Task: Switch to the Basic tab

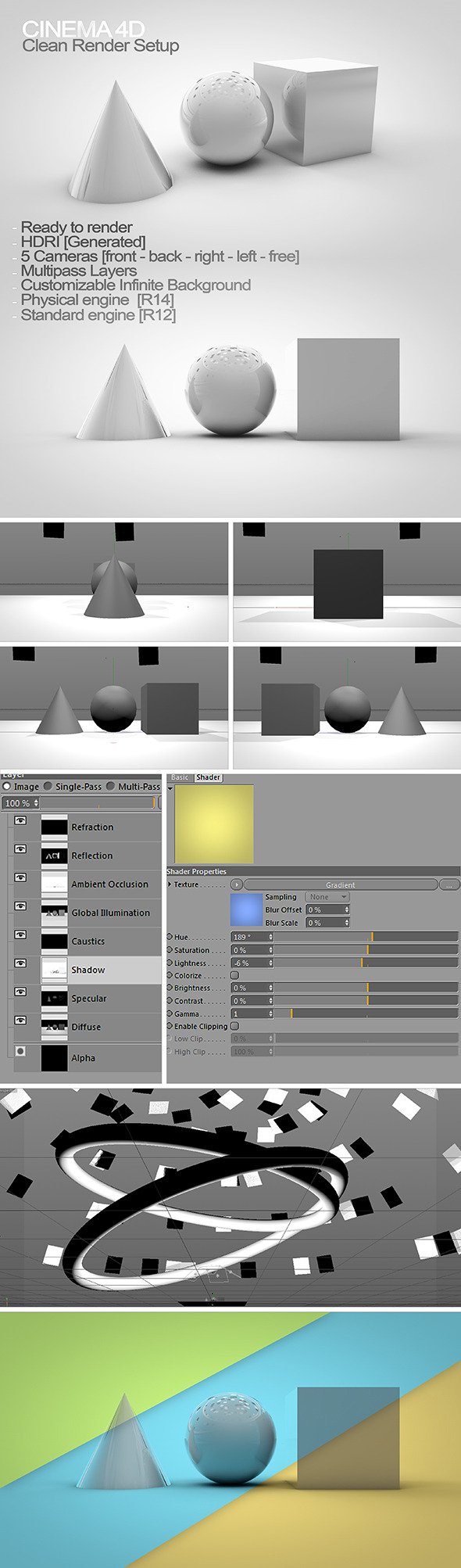Action: (180, 777)
